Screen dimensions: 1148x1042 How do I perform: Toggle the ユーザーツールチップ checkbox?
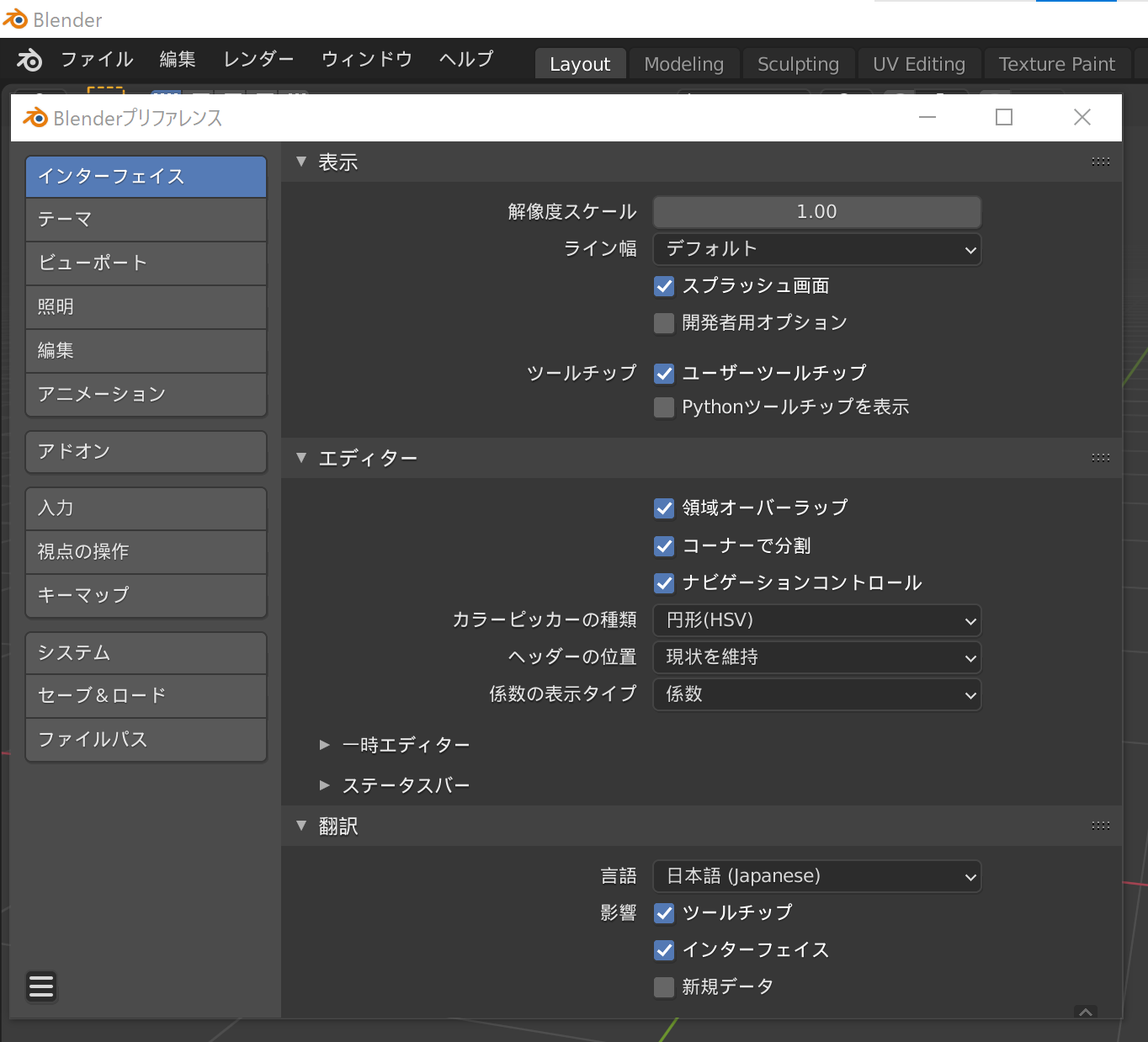pyautogui.click(x=664, y=374)
